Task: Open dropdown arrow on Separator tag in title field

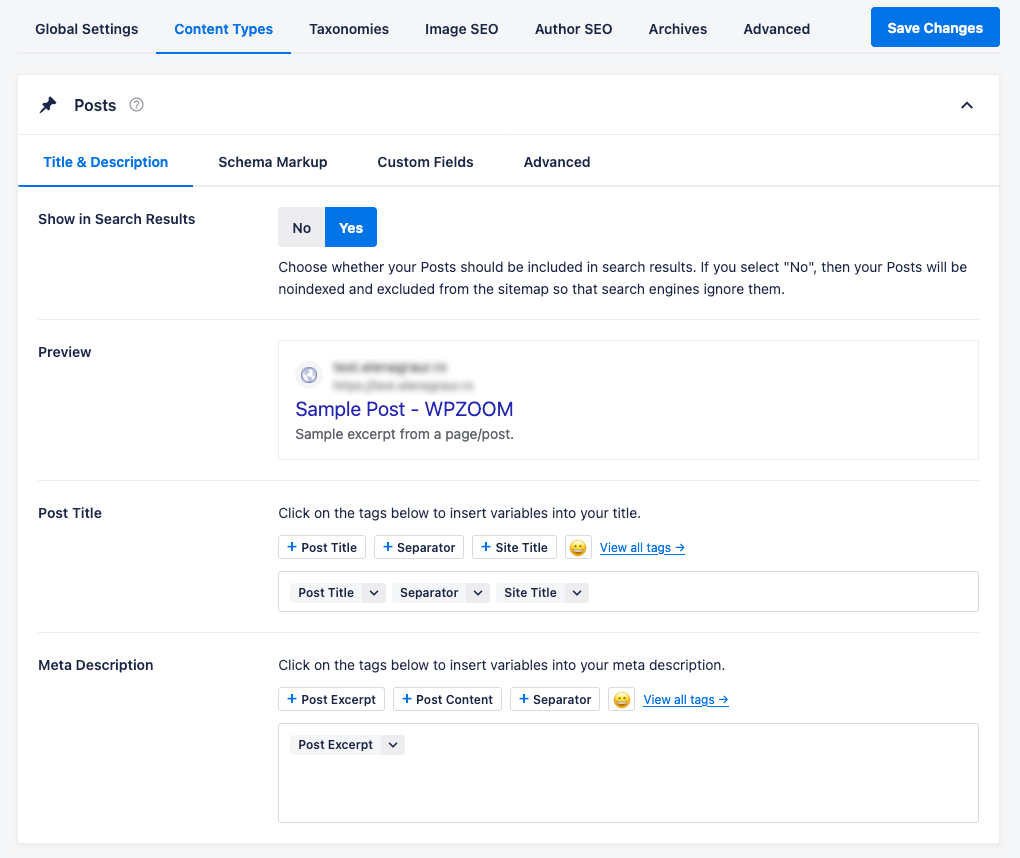Action: [x=478, y=593]
